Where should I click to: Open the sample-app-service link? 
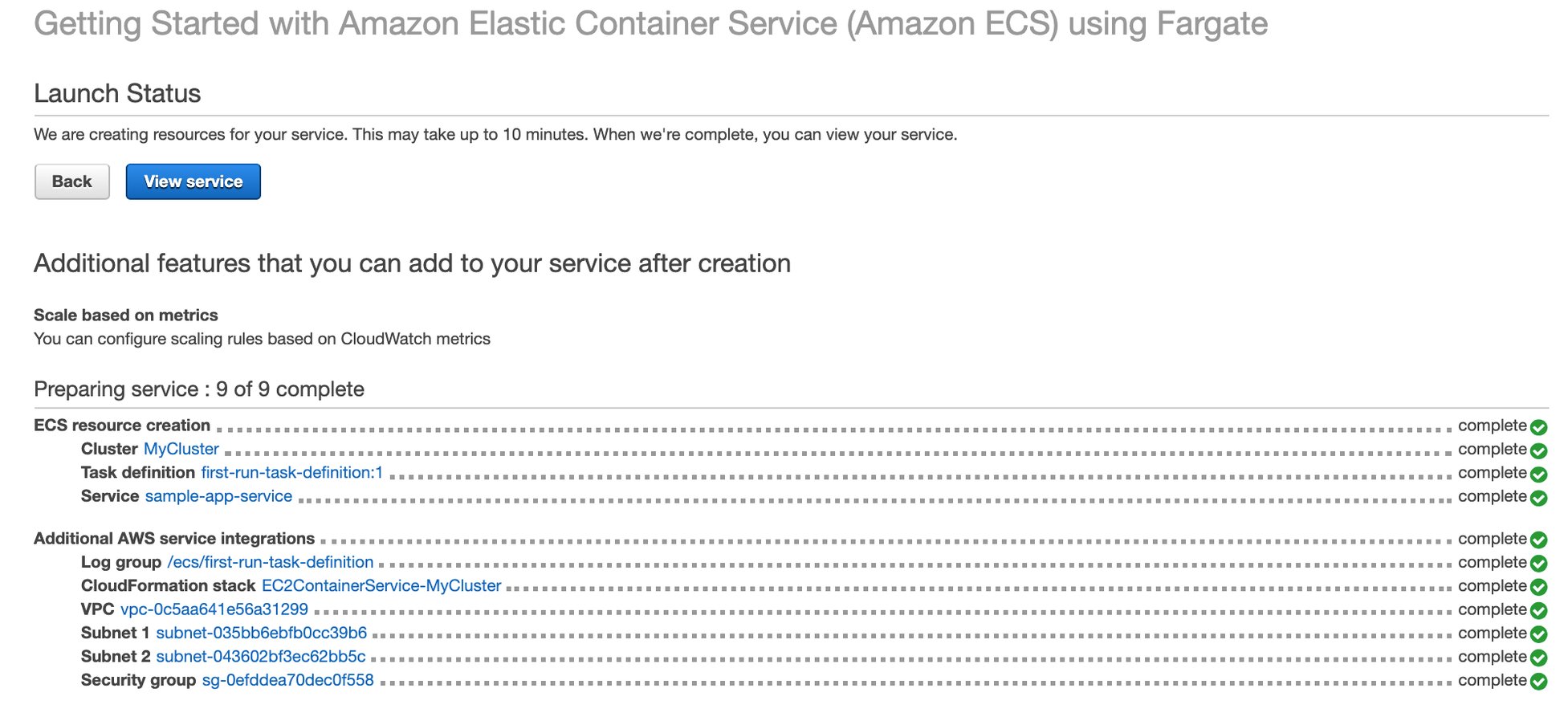pyautogui.click(x=218, y=496)
